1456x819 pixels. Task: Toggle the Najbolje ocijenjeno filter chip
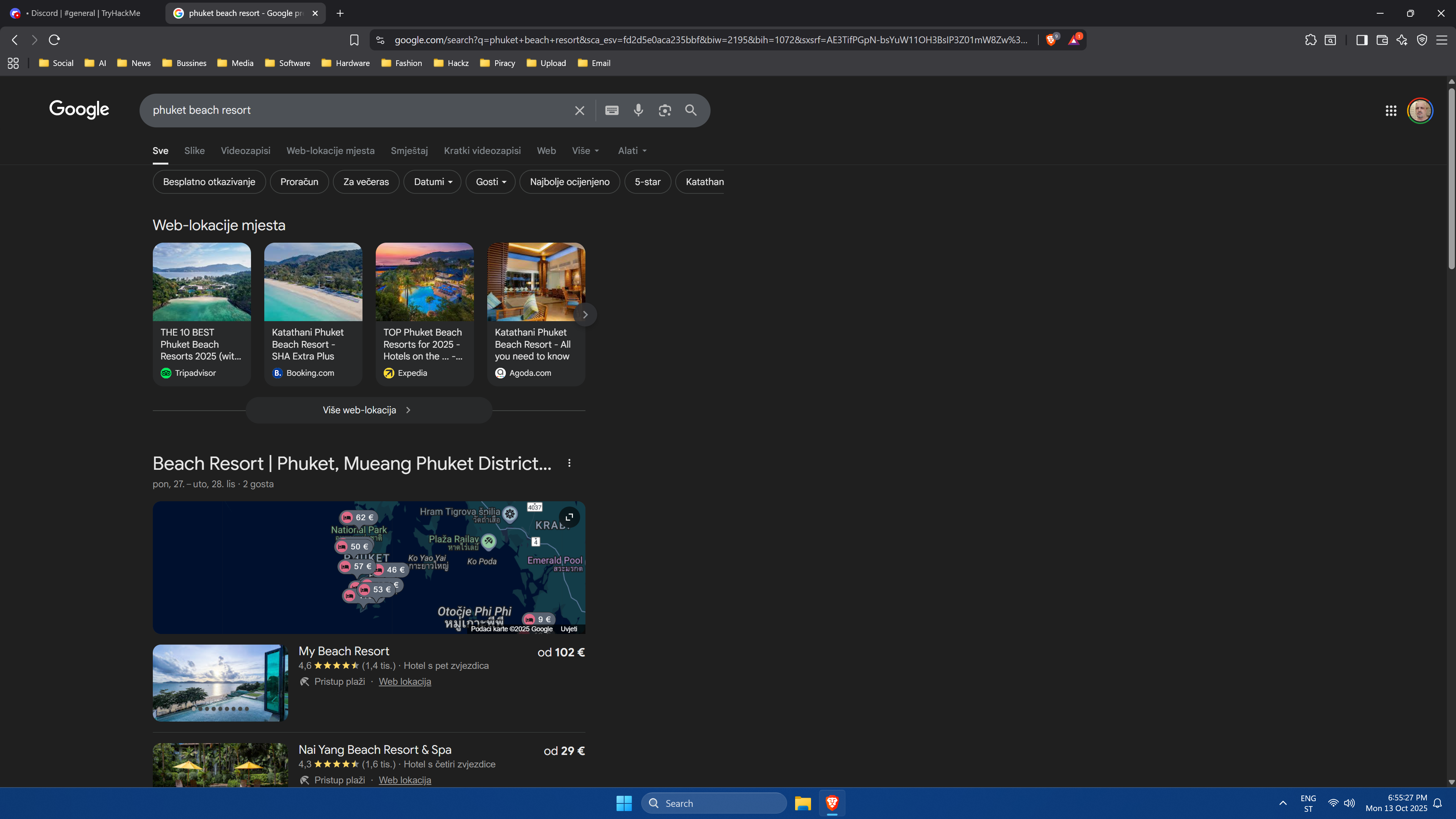[569, 182]
